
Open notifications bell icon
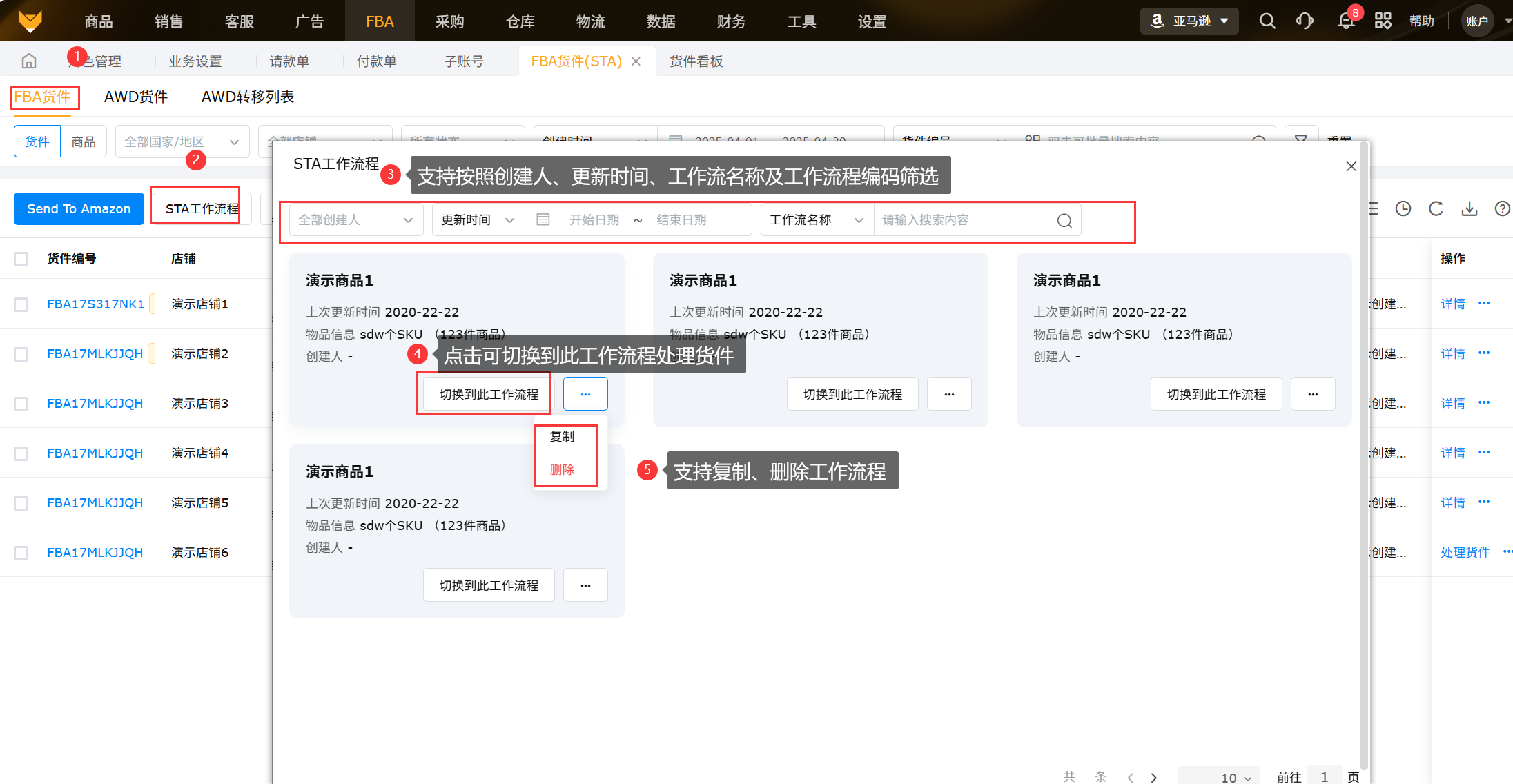click(1345, 21)
